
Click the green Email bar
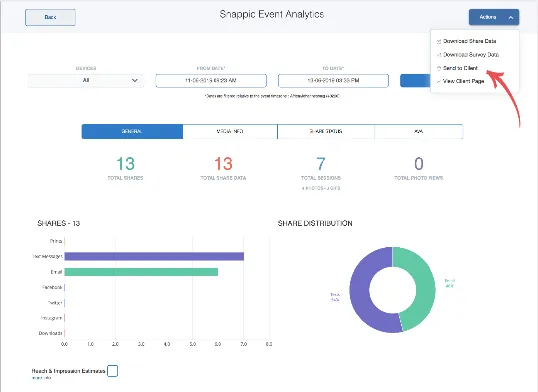click(141, 272)
